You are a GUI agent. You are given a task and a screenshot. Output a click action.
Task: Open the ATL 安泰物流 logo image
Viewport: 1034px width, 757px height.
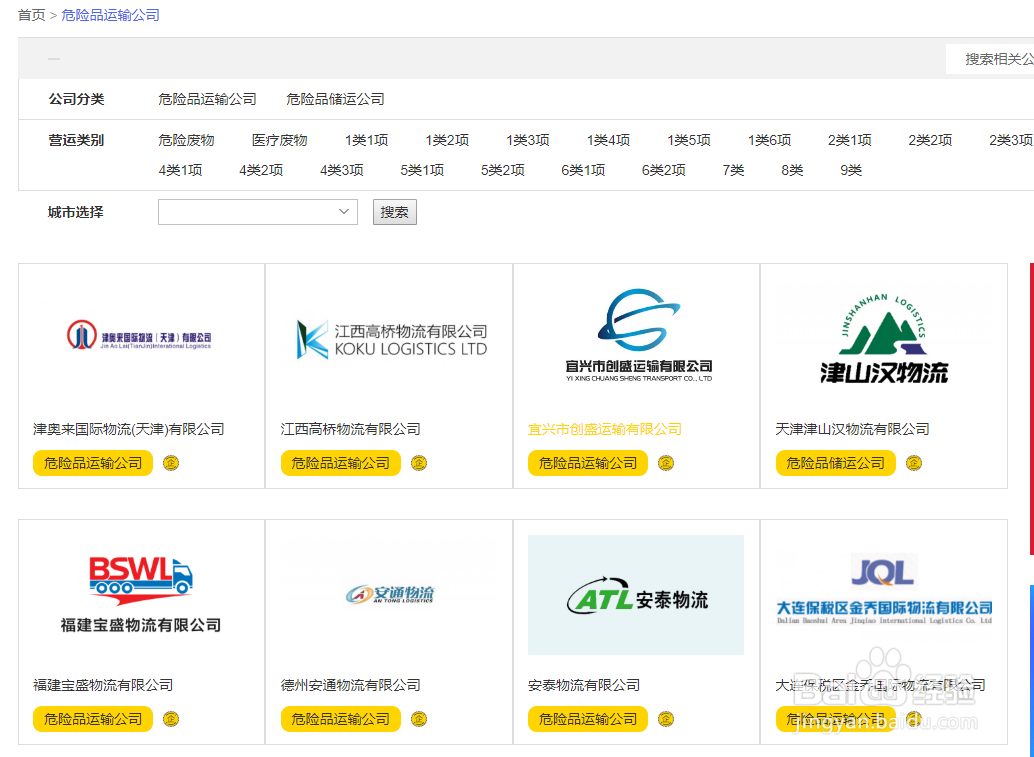[636, 595]
